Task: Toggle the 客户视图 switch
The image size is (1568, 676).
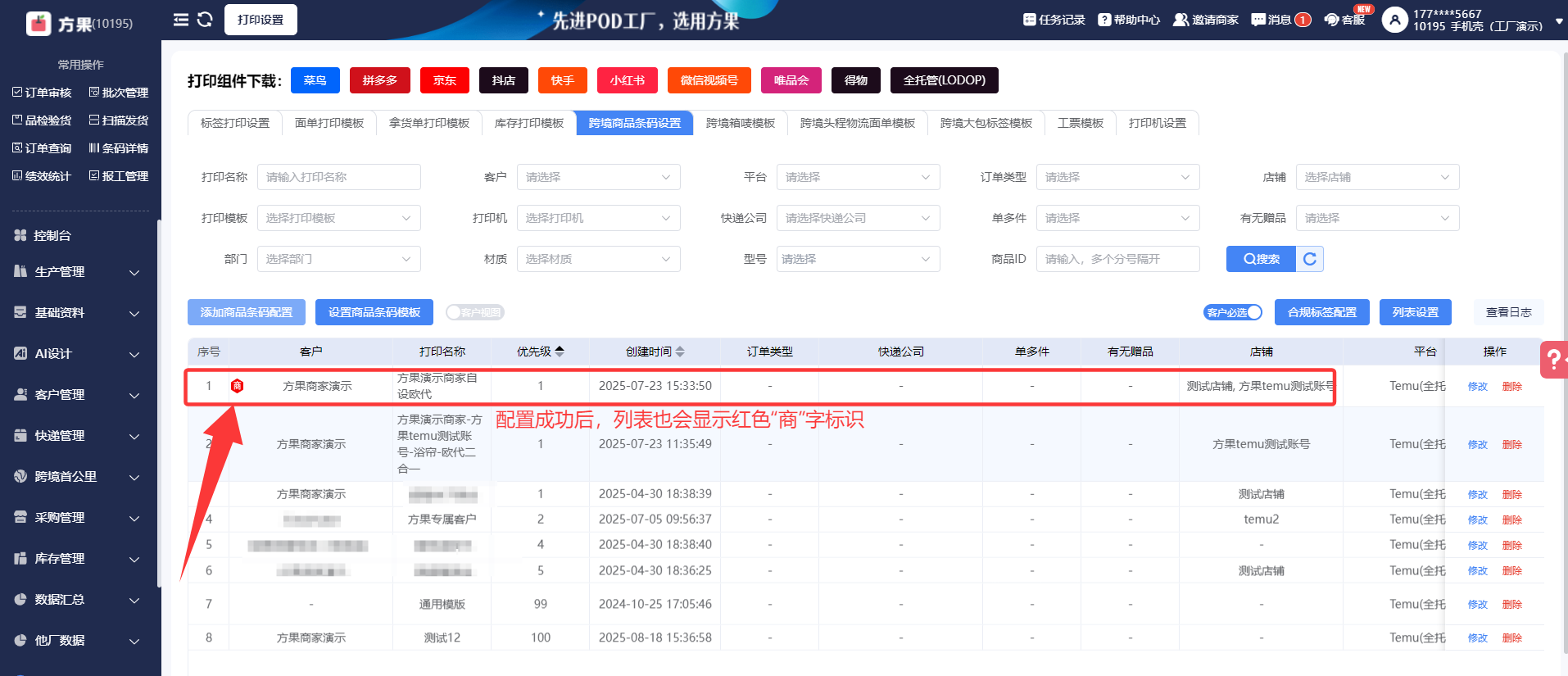Action: (x=475, y=312)
